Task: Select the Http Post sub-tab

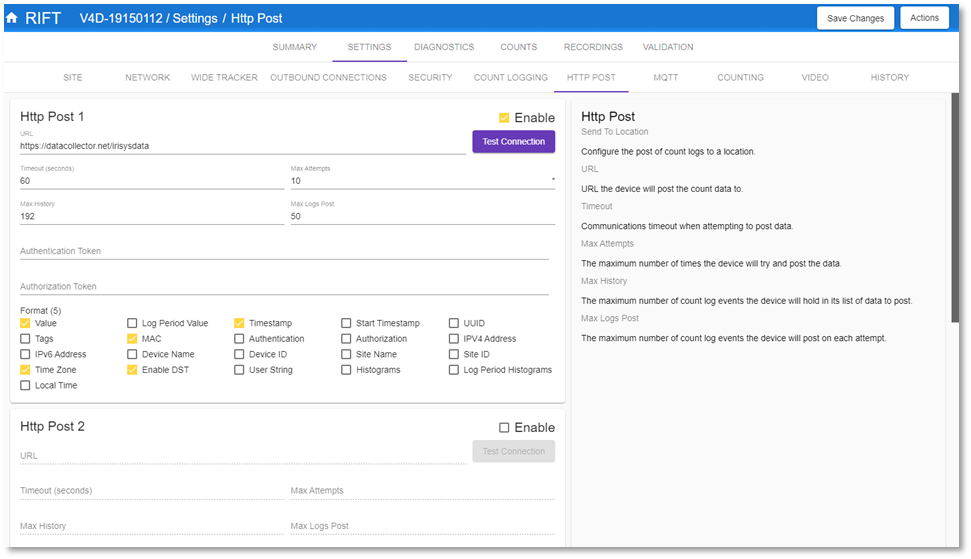Action: click(591, 77)
